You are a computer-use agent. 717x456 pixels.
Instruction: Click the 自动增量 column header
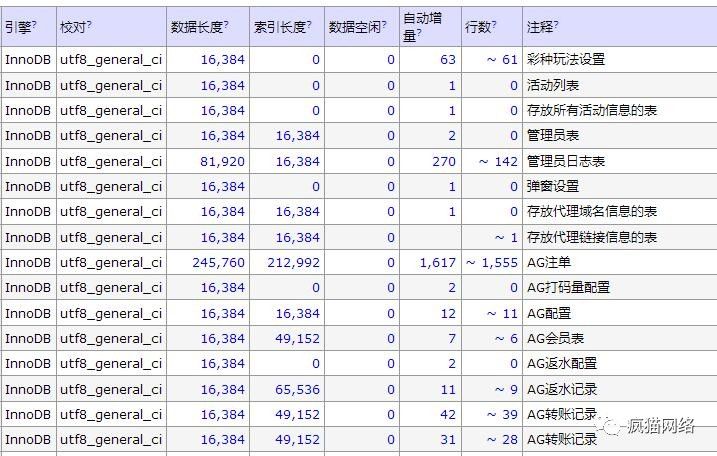[422, 27]
